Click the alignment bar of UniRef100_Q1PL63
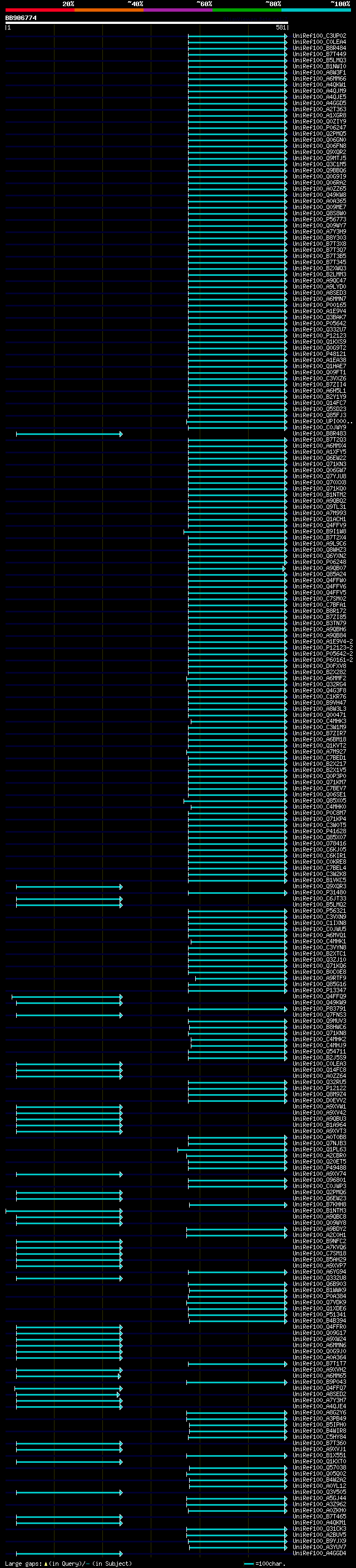 pyautogui.click(x=233, y=1150)
